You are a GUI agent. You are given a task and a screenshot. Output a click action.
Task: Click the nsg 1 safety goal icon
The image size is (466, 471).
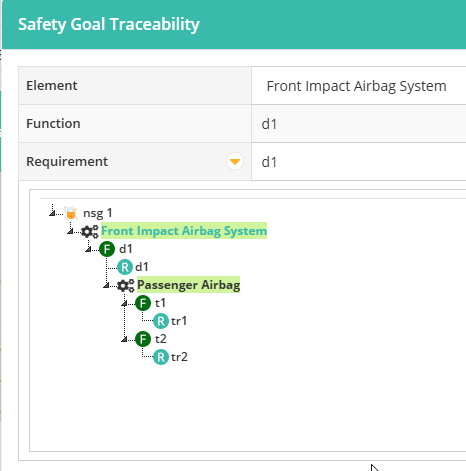point(71,213)
